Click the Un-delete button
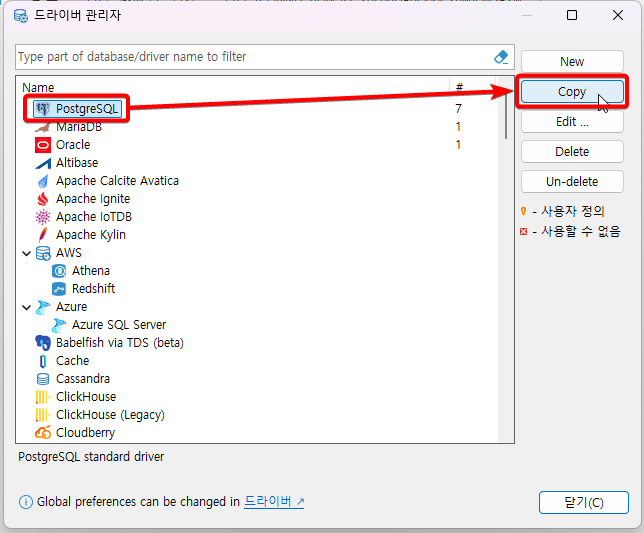Screen dimensions: 644x533 tap(572, 181)
